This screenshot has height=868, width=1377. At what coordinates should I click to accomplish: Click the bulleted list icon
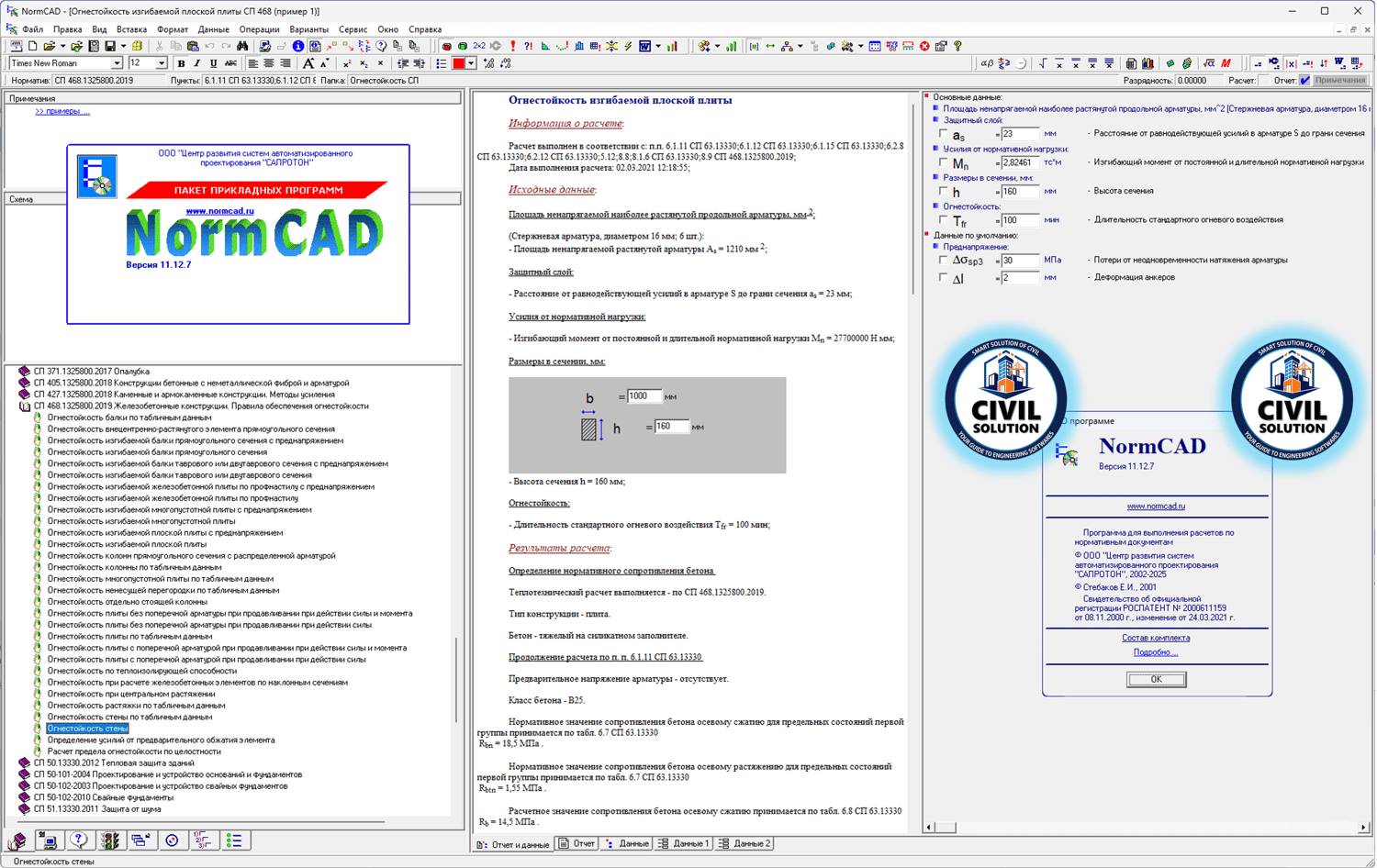442,63
